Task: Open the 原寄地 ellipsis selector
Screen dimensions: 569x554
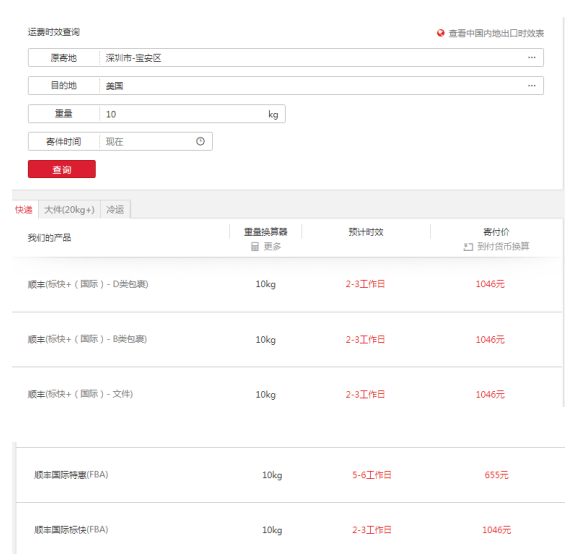Action: 532,57
